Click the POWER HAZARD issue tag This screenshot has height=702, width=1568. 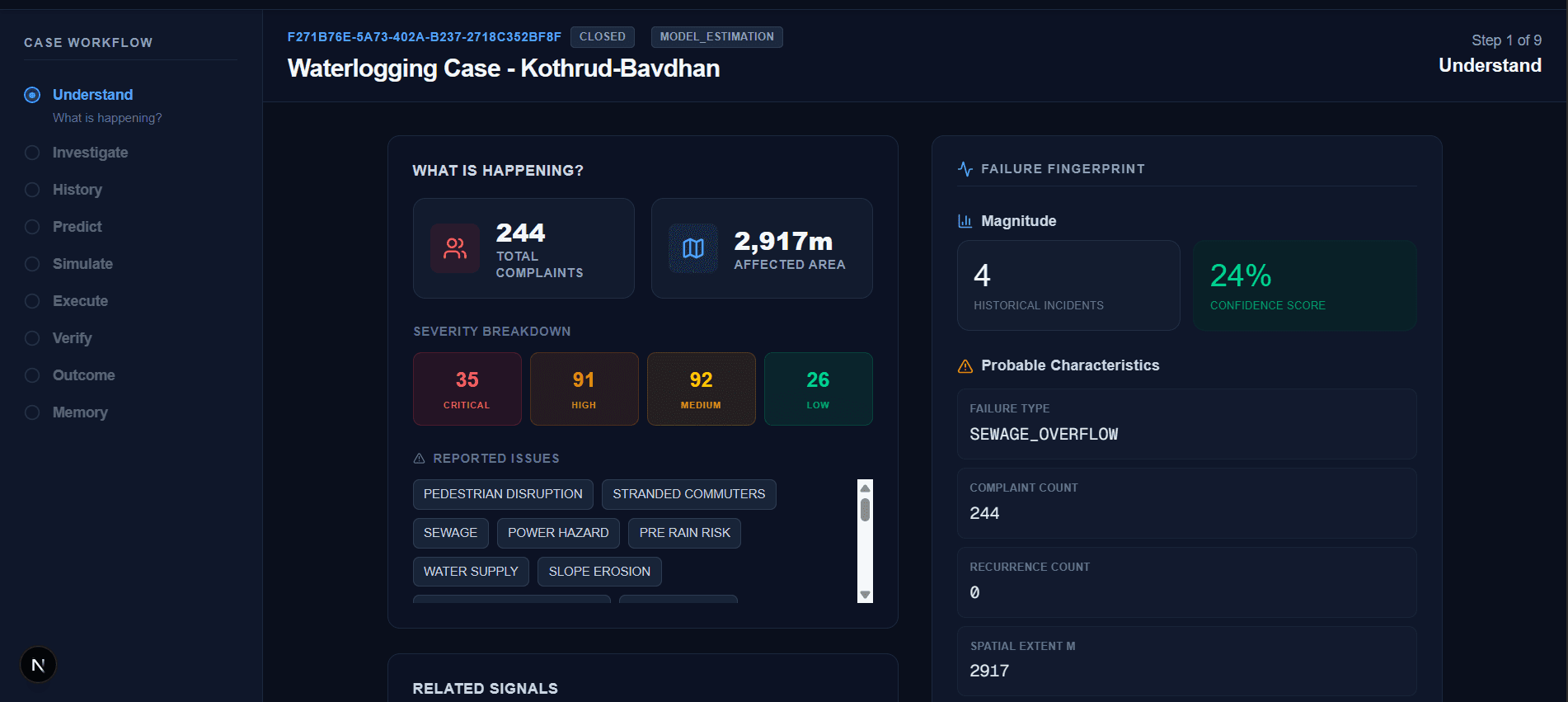tap(558, 533)
